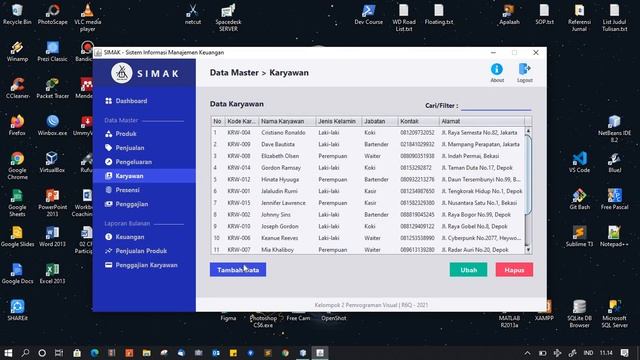640x360 pixels.
Task: Open the Packet Tracer desktop icon
Action: point(52,88)
